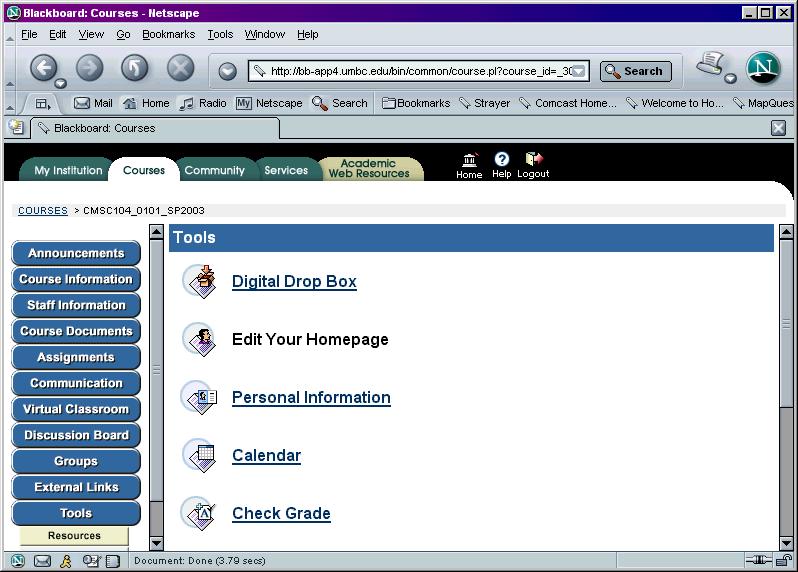Click the Check Grade icon
This screenshot has width=798, height=572.
[x=200, y=513]
